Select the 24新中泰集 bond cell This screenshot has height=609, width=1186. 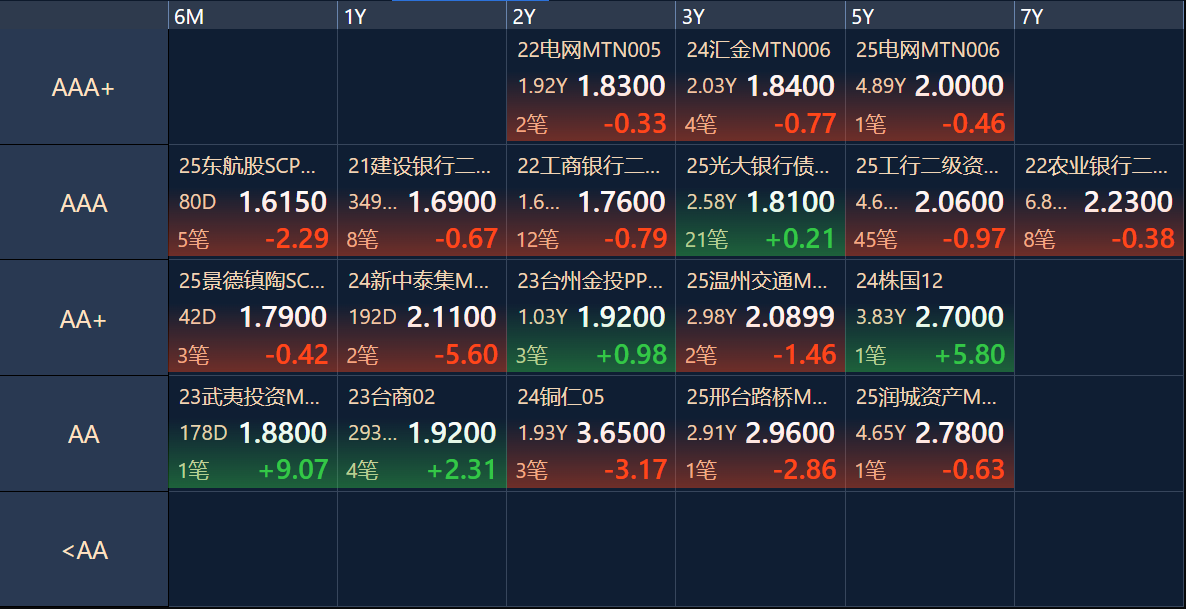422,318
